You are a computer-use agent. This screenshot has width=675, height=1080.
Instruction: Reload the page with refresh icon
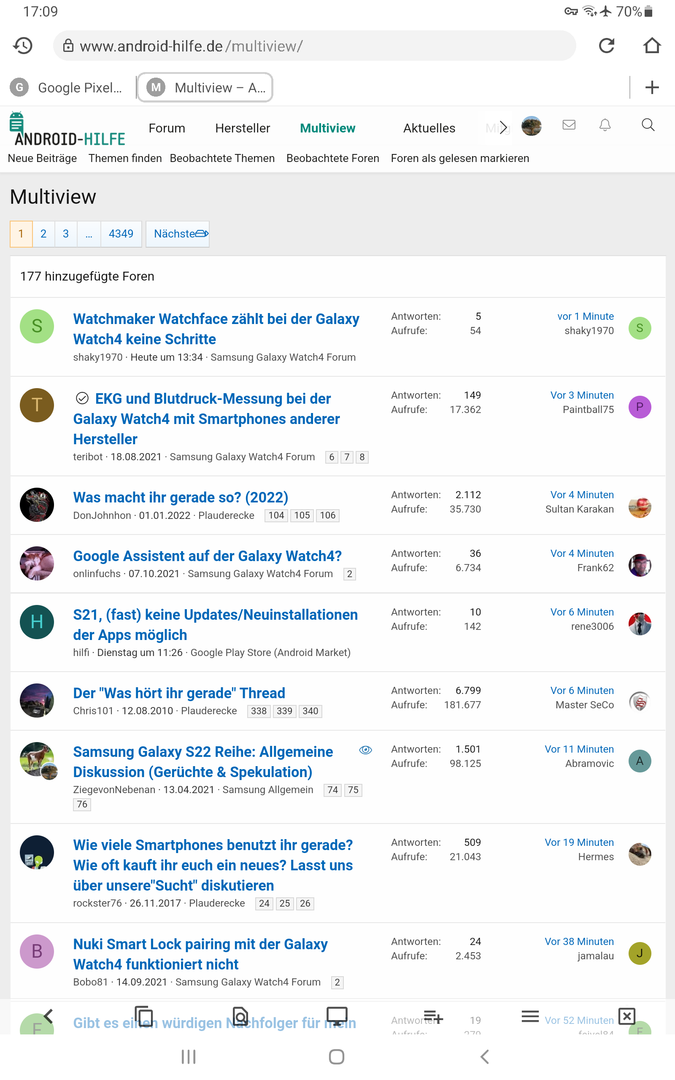click(606, 45)
